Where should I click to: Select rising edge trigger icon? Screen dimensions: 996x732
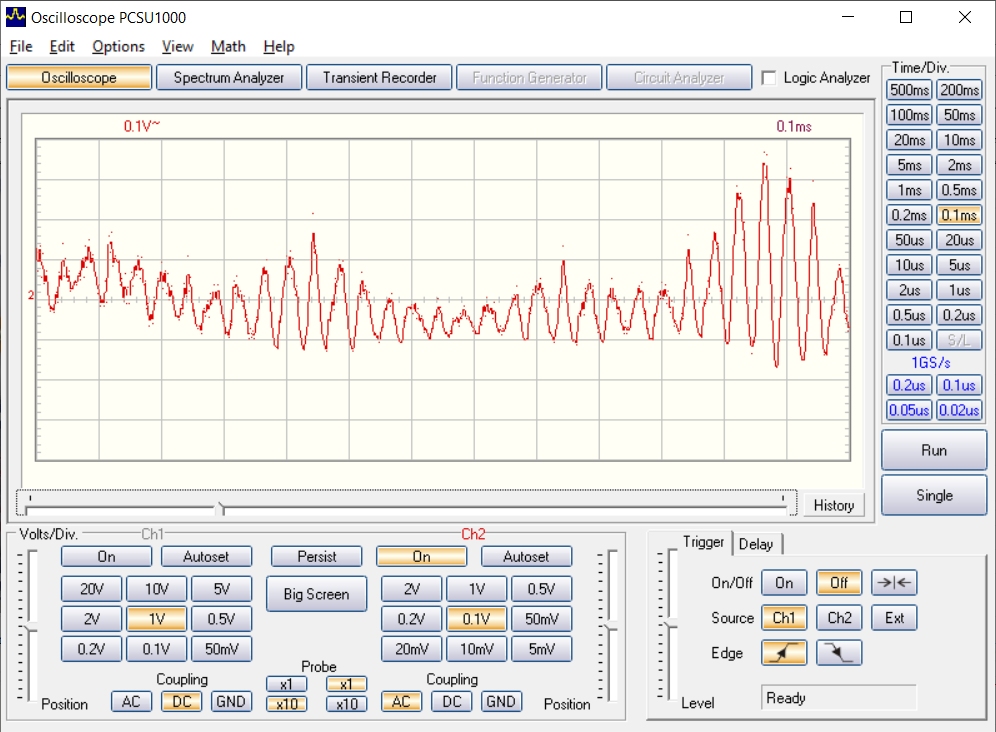[784, 653]
